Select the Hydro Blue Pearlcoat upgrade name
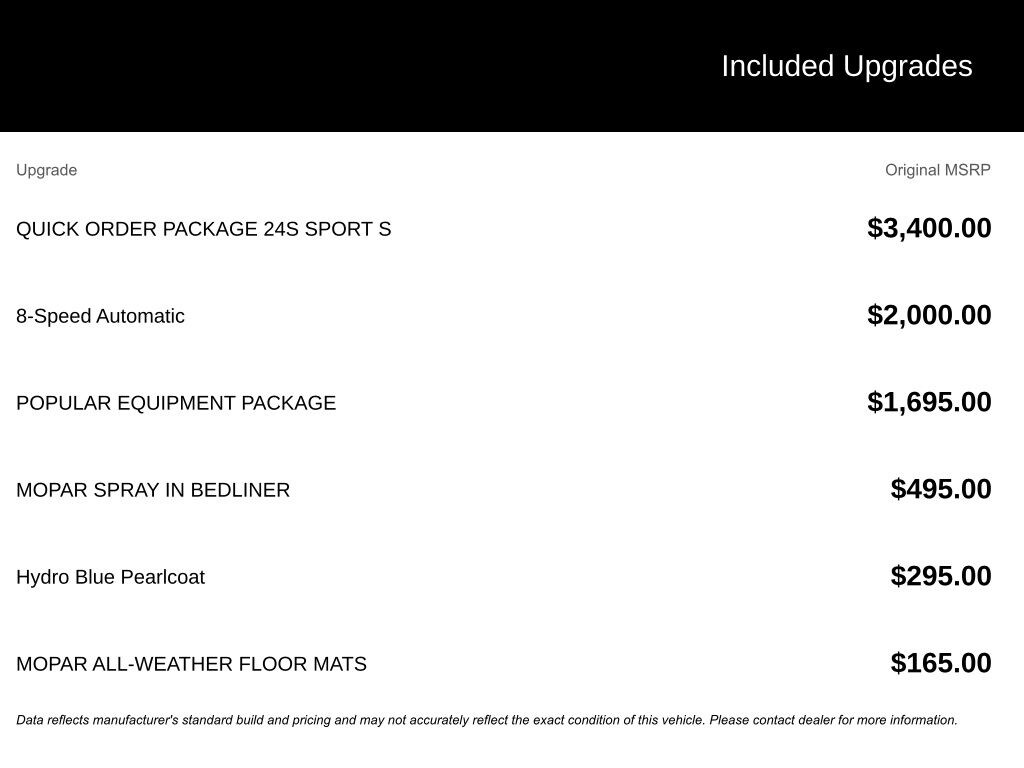 [110, 577]
